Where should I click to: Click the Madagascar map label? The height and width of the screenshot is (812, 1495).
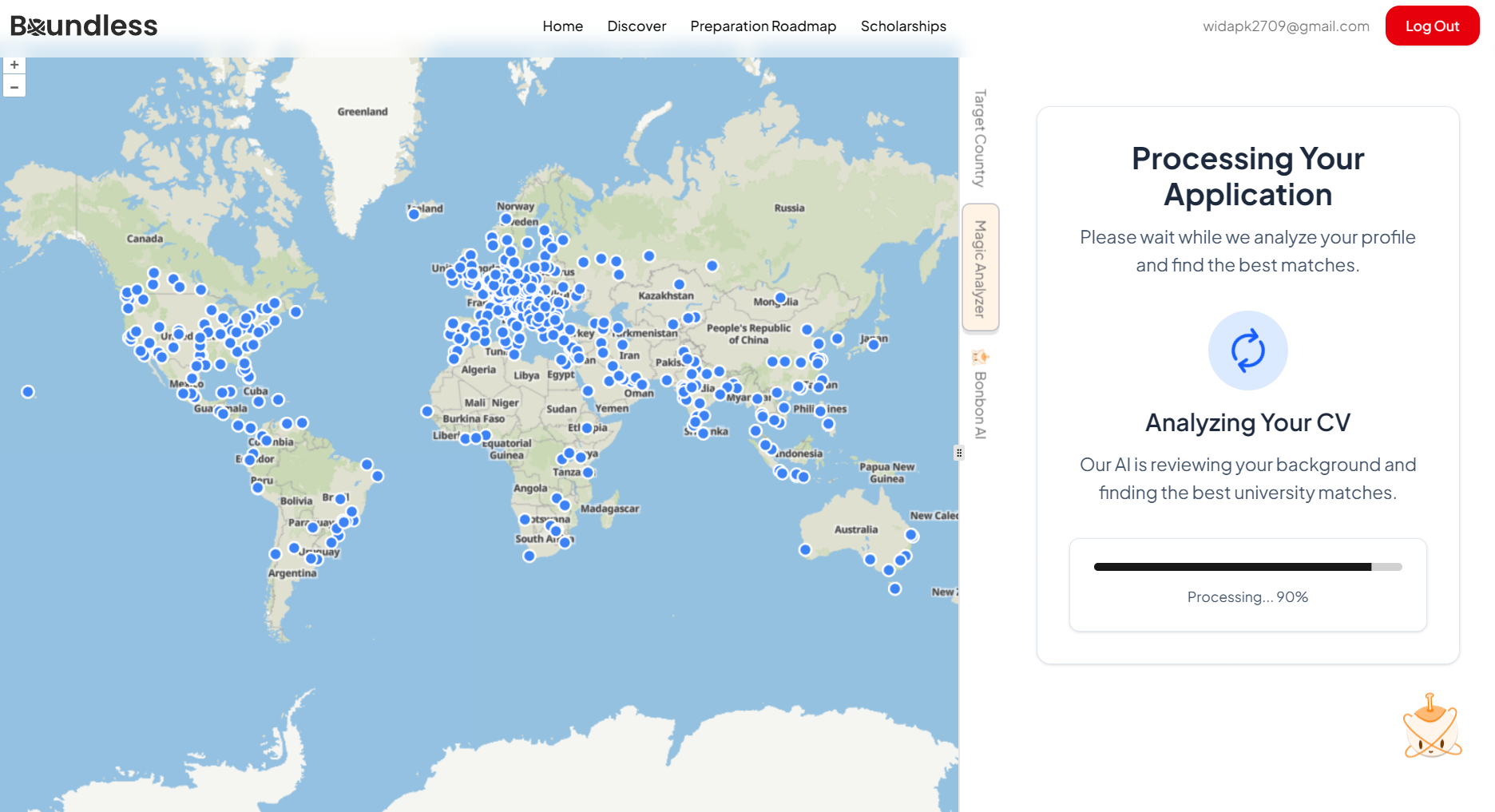[610, 509]
